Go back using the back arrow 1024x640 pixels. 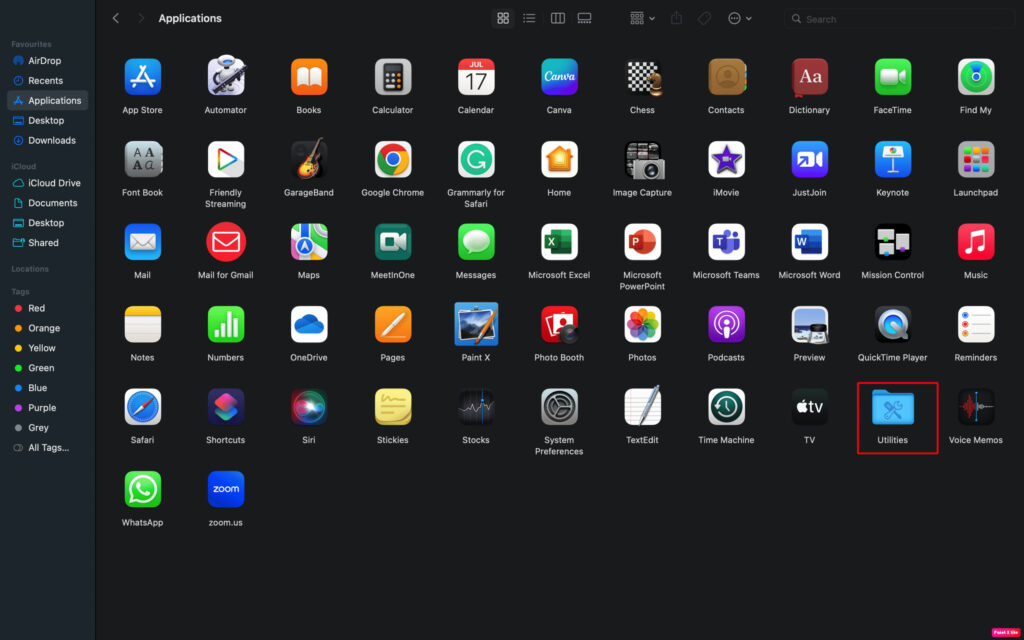116,18
